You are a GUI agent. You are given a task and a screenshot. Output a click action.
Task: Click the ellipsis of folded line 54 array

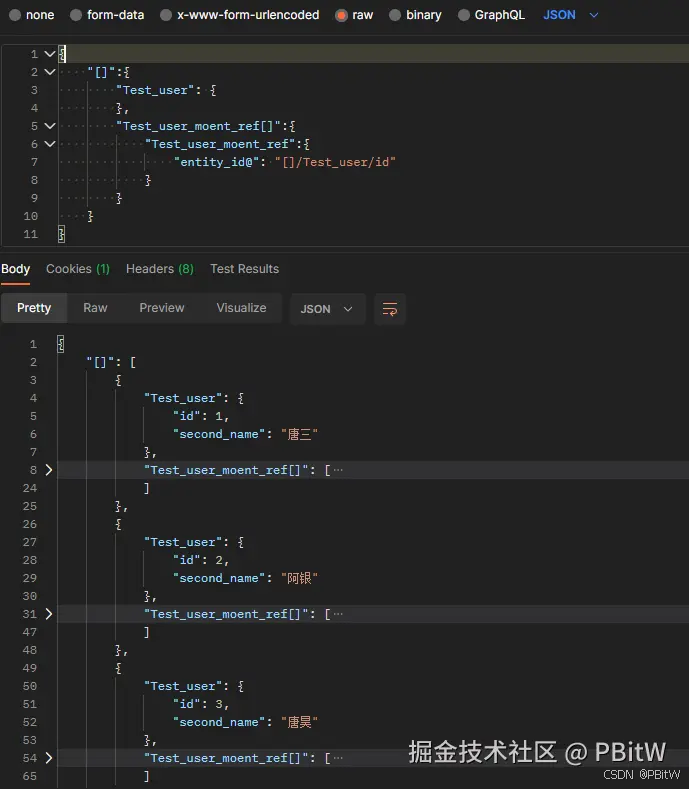coord(338,758)
